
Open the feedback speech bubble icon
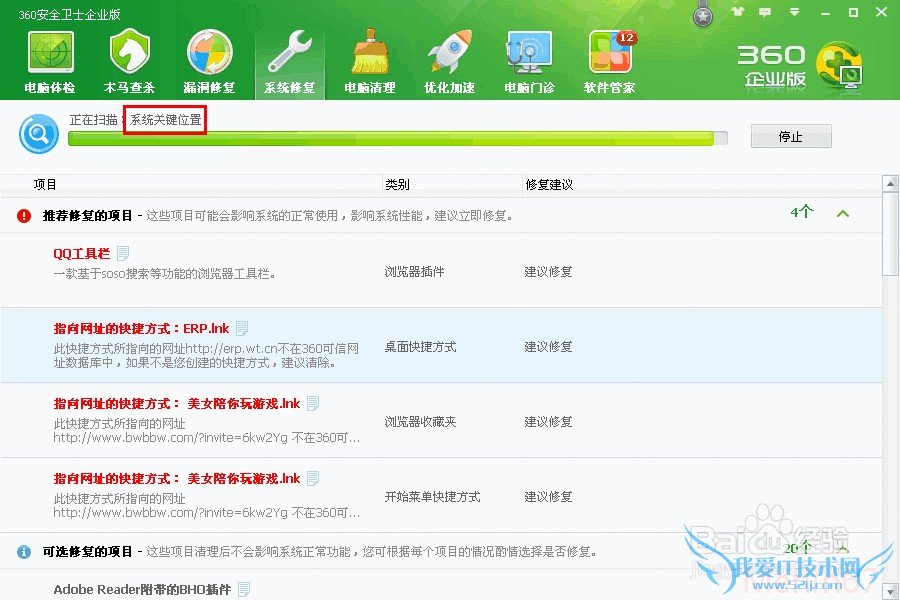point(765,12)
